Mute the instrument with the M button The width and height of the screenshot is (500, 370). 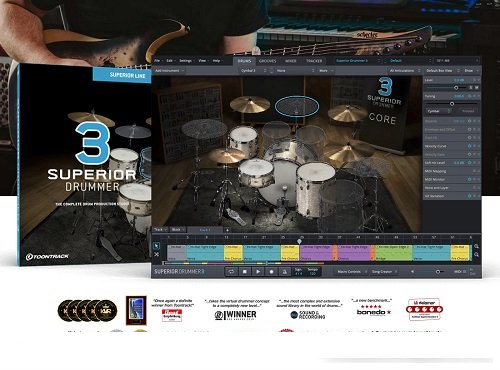tap(477, 87)
